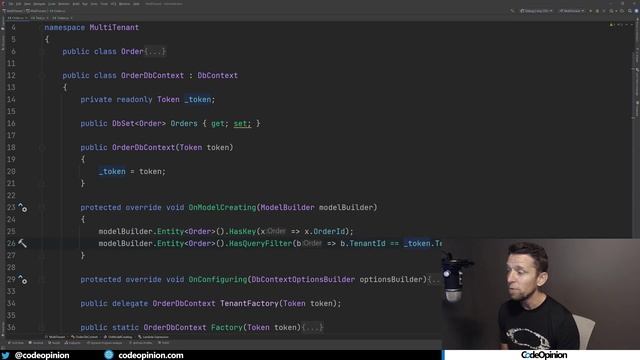
Task: Click the Build hammer icon in the top toolbar
Action: coord(512,11)
